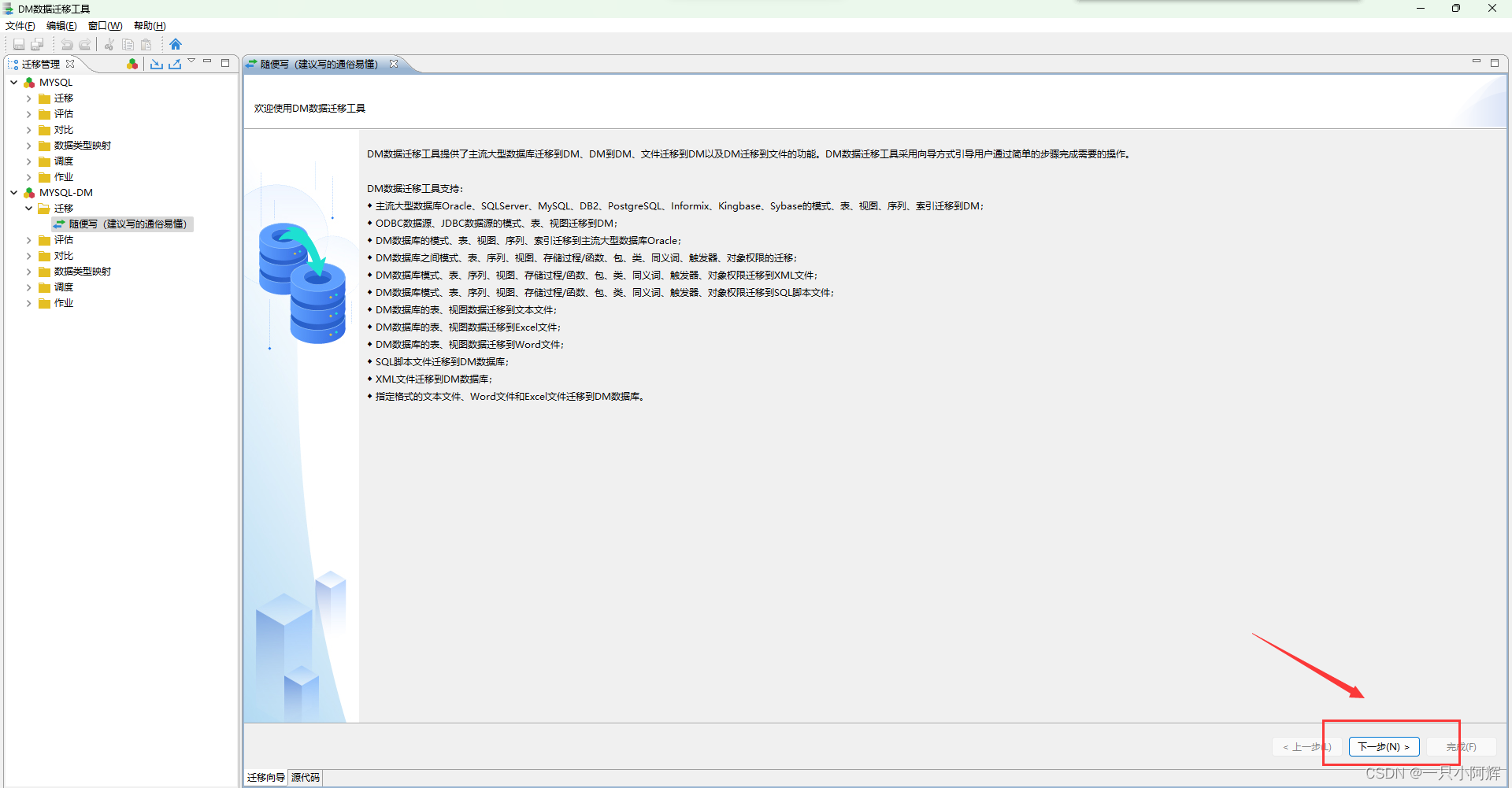Select the Copy toolbar icon
1512x788 pixels.
(x=128, y=44)
